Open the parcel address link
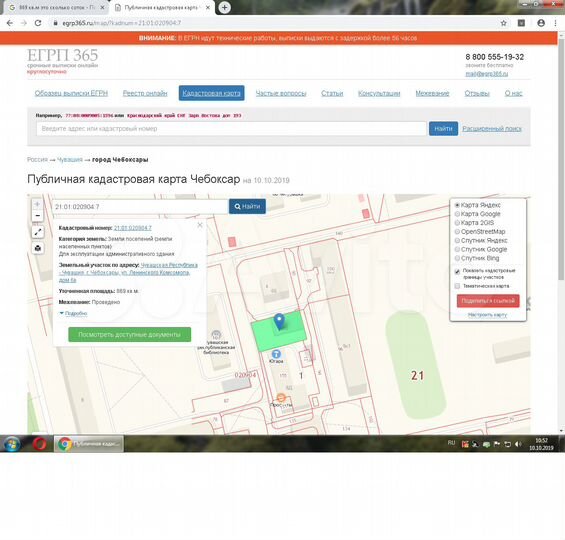 (x=128, y=272)
